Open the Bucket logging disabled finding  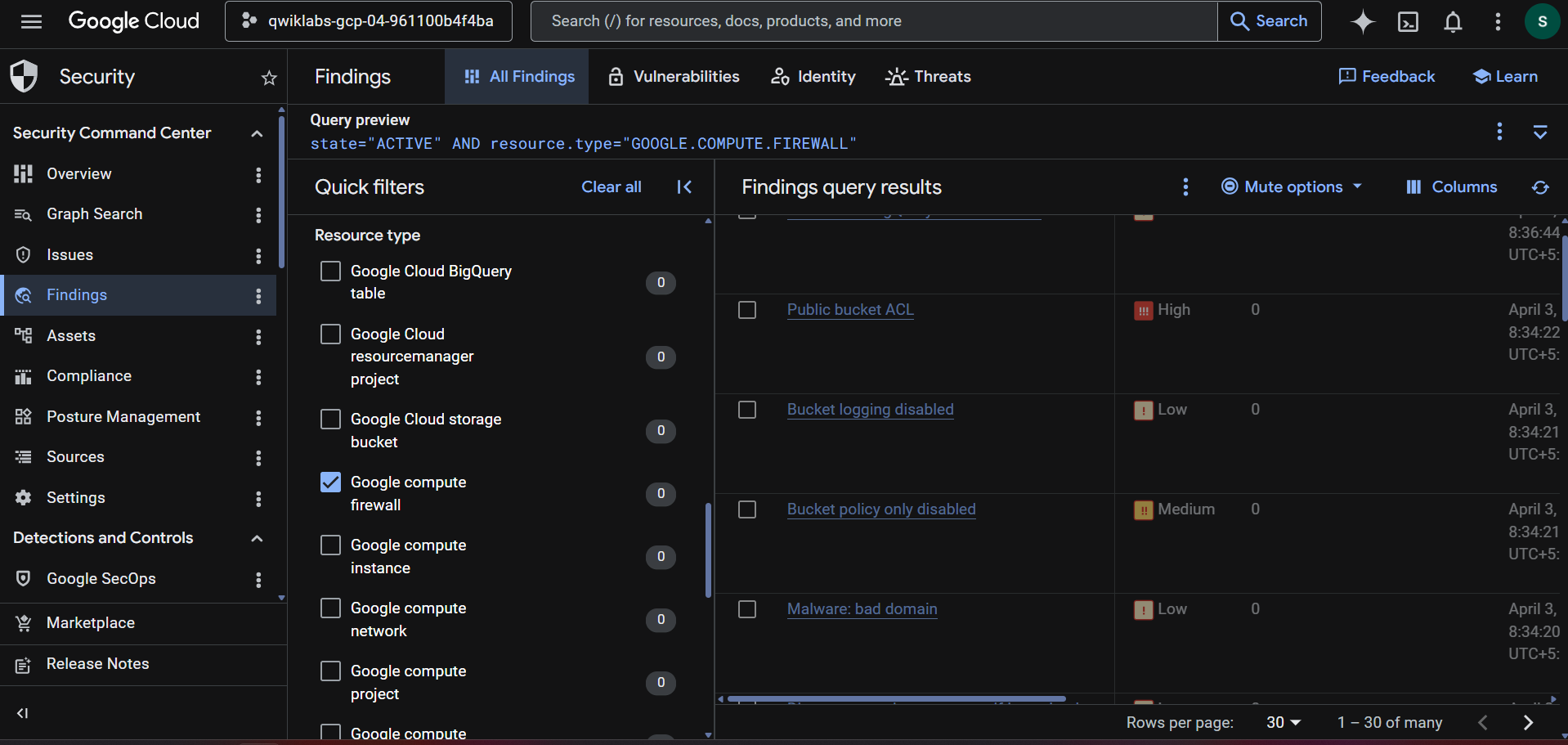(871, 410)
